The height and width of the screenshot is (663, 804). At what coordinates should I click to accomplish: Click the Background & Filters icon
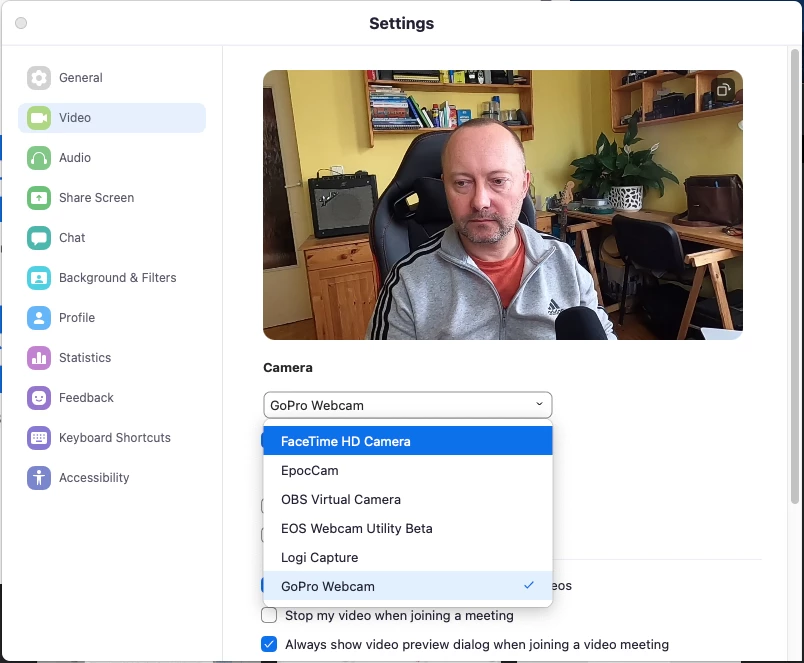coord(39,278)
